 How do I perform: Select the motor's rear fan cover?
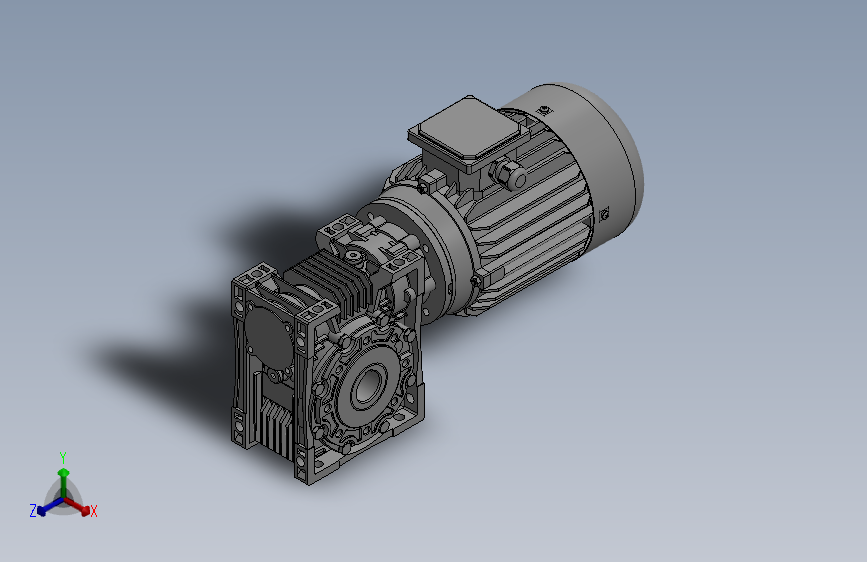(597, 160)
